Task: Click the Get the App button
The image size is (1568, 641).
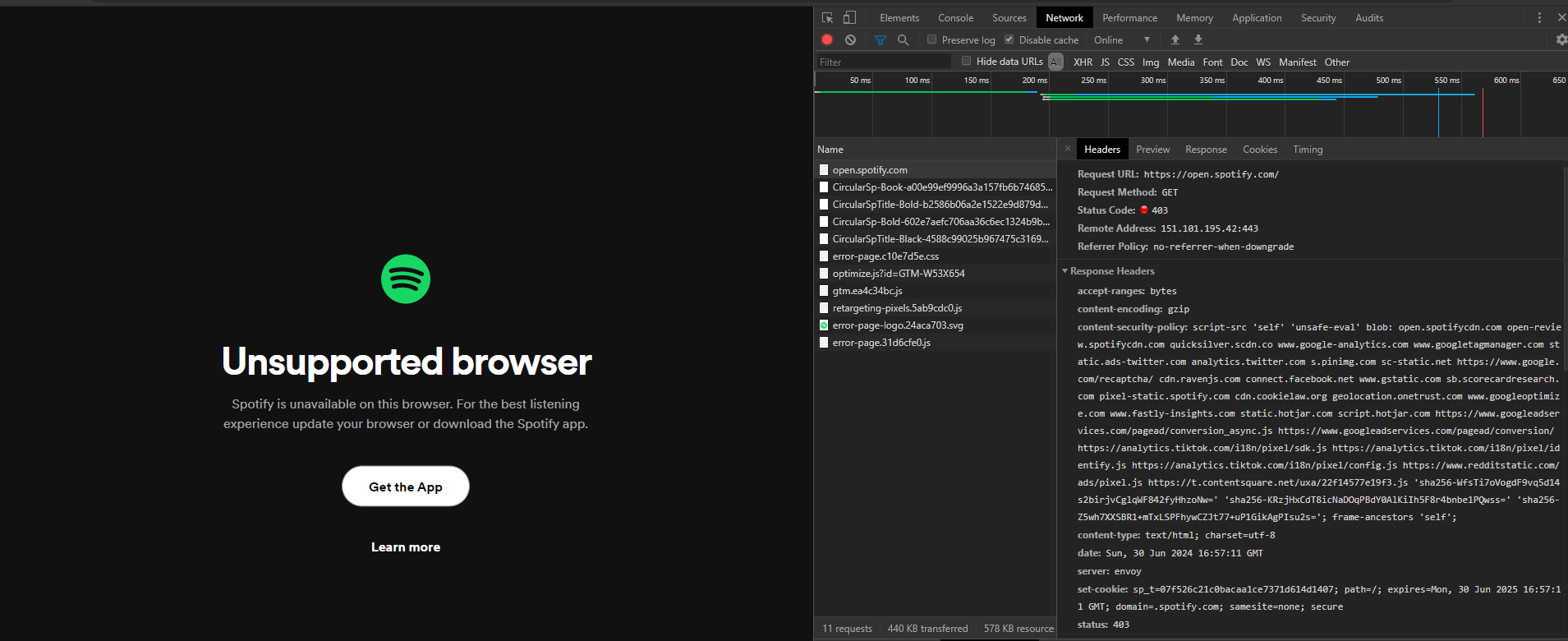Action: [406, 487]
